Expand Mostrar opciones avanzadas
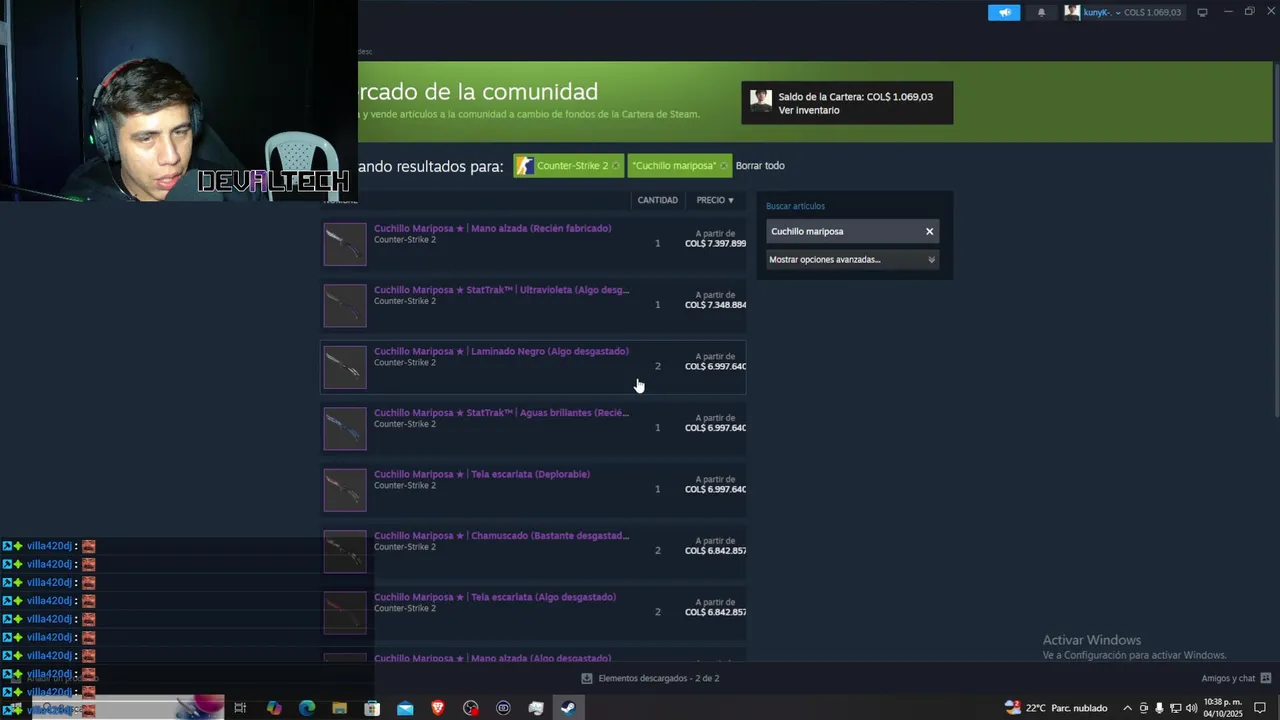Image resolution: width=1280 pixels, height=720 pixels. [x=852, y=259]
